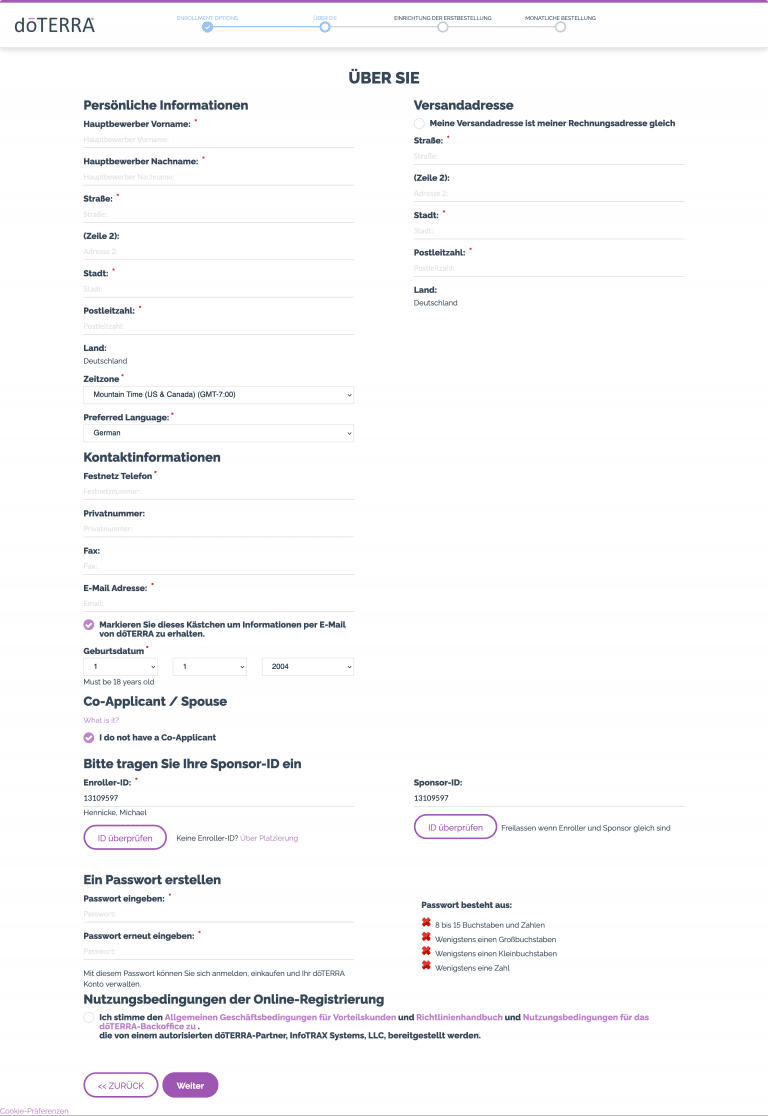Open the birth year dropdown showing 2004
Image resolution: width=768 pixels, height=1116 pixels.
pyautogui.click(x=307, y=666)
